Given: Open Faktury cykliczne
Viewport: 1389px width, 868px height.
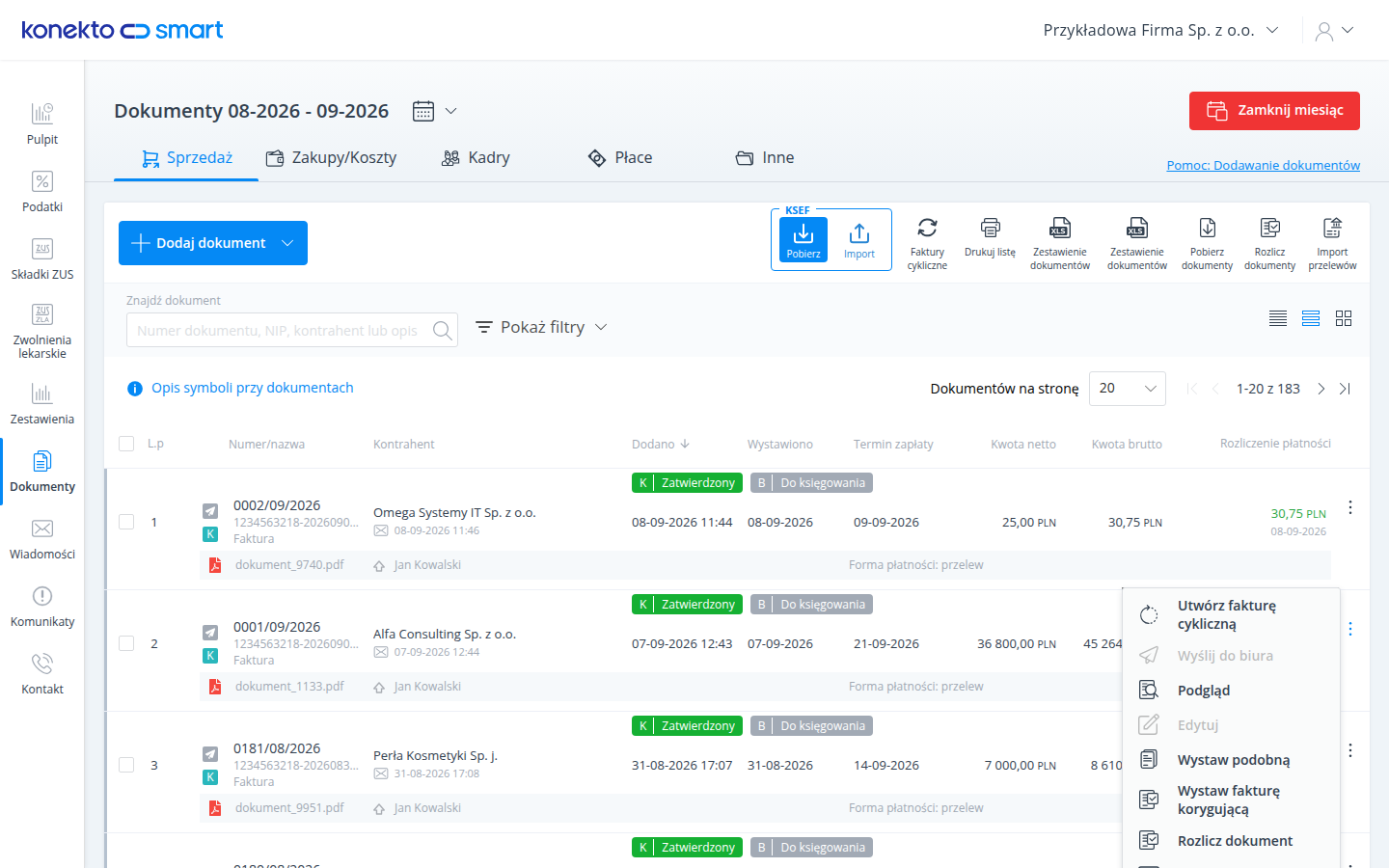Looking at the screenshot, I should tap(927, 243).
